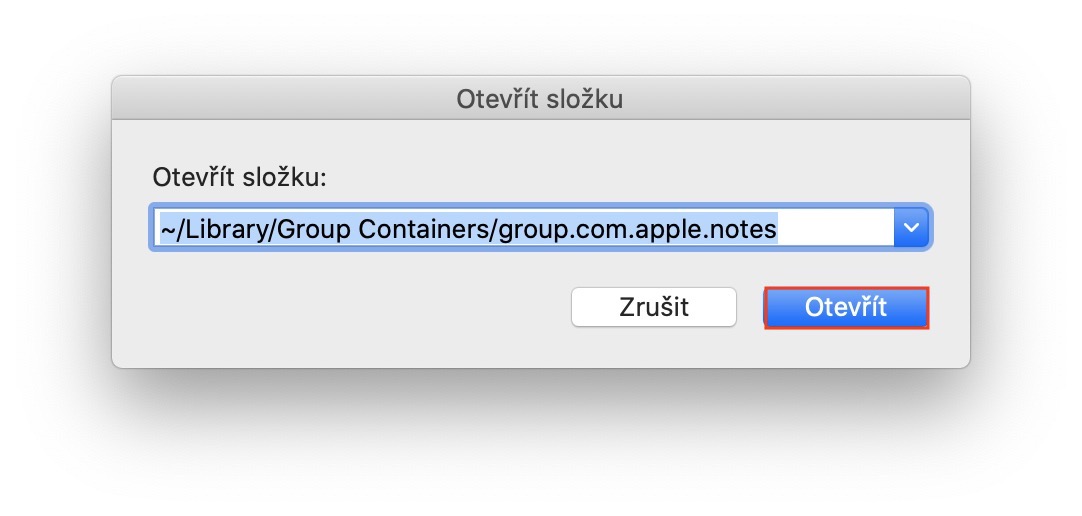1082x516 pixels.
Task: Show path history with the blue arrow
Action: (x=910, y=228)
